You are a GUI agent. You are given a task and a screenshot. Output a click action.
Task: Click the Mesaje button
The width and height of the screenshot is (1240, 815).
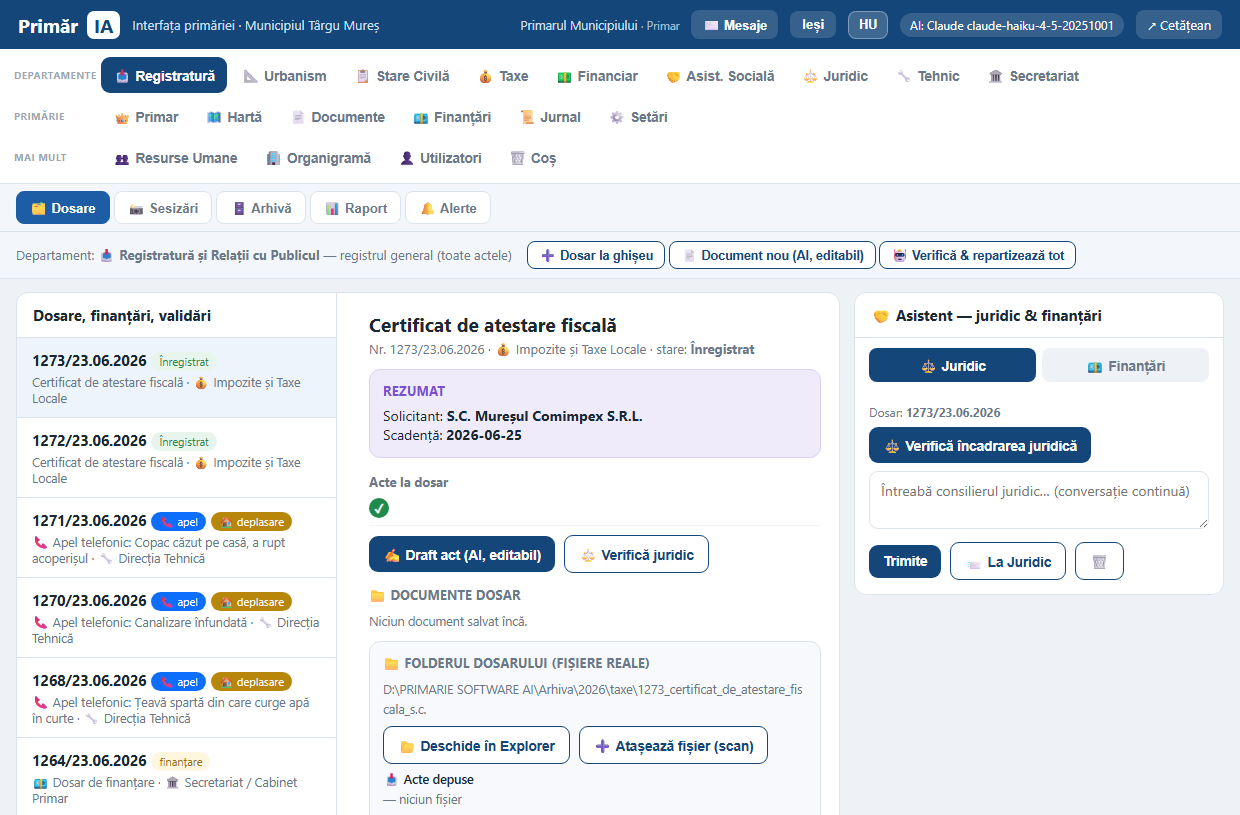click(x=735, y=25)
